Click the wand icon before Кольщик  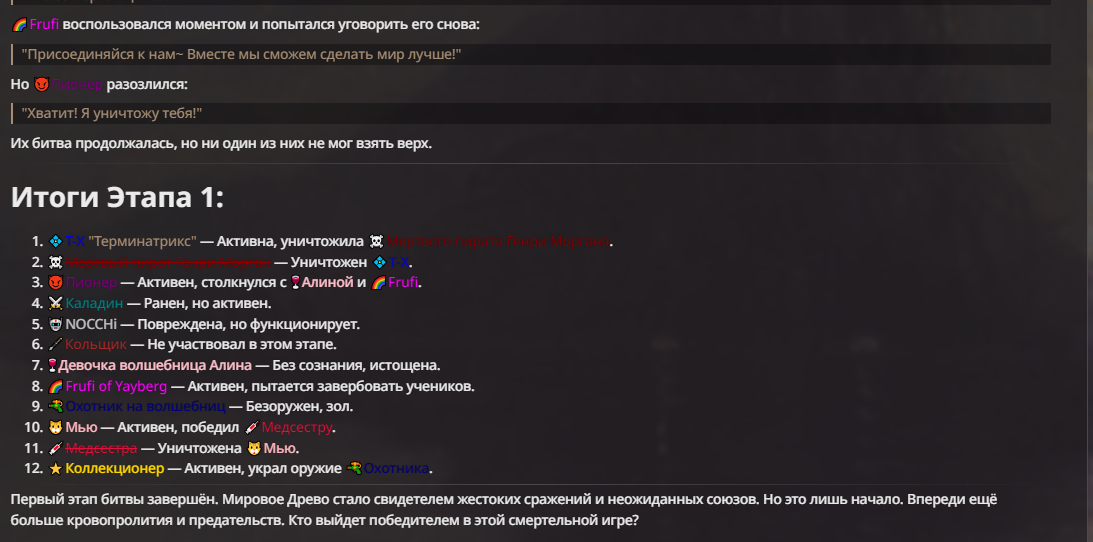click(55, 345)
